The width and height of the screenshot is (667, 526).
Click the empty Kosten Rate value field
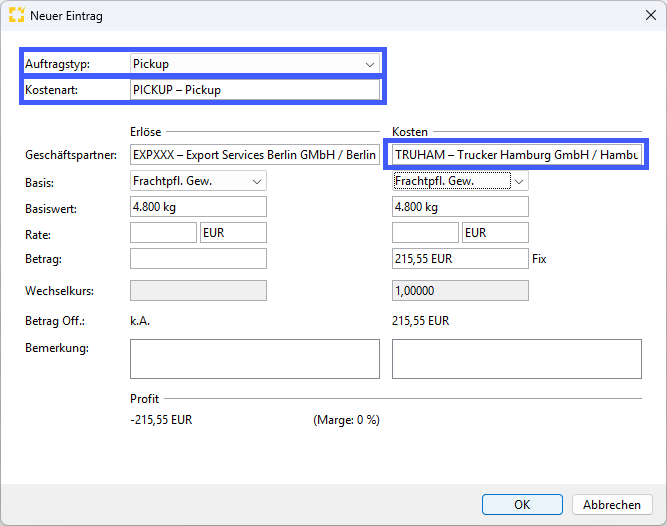pyautogui.click(x=425, y=233)
